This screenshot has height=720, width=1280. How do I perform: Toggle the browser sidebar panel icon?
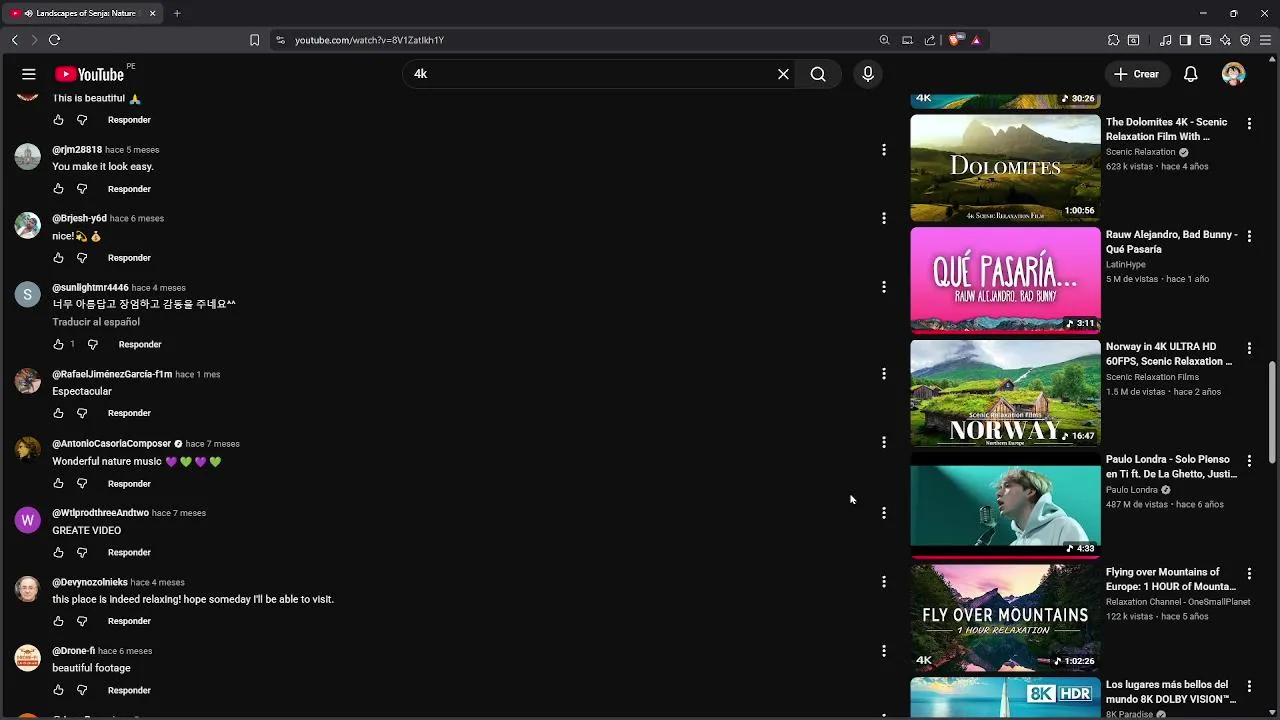tap(1185, 40)
